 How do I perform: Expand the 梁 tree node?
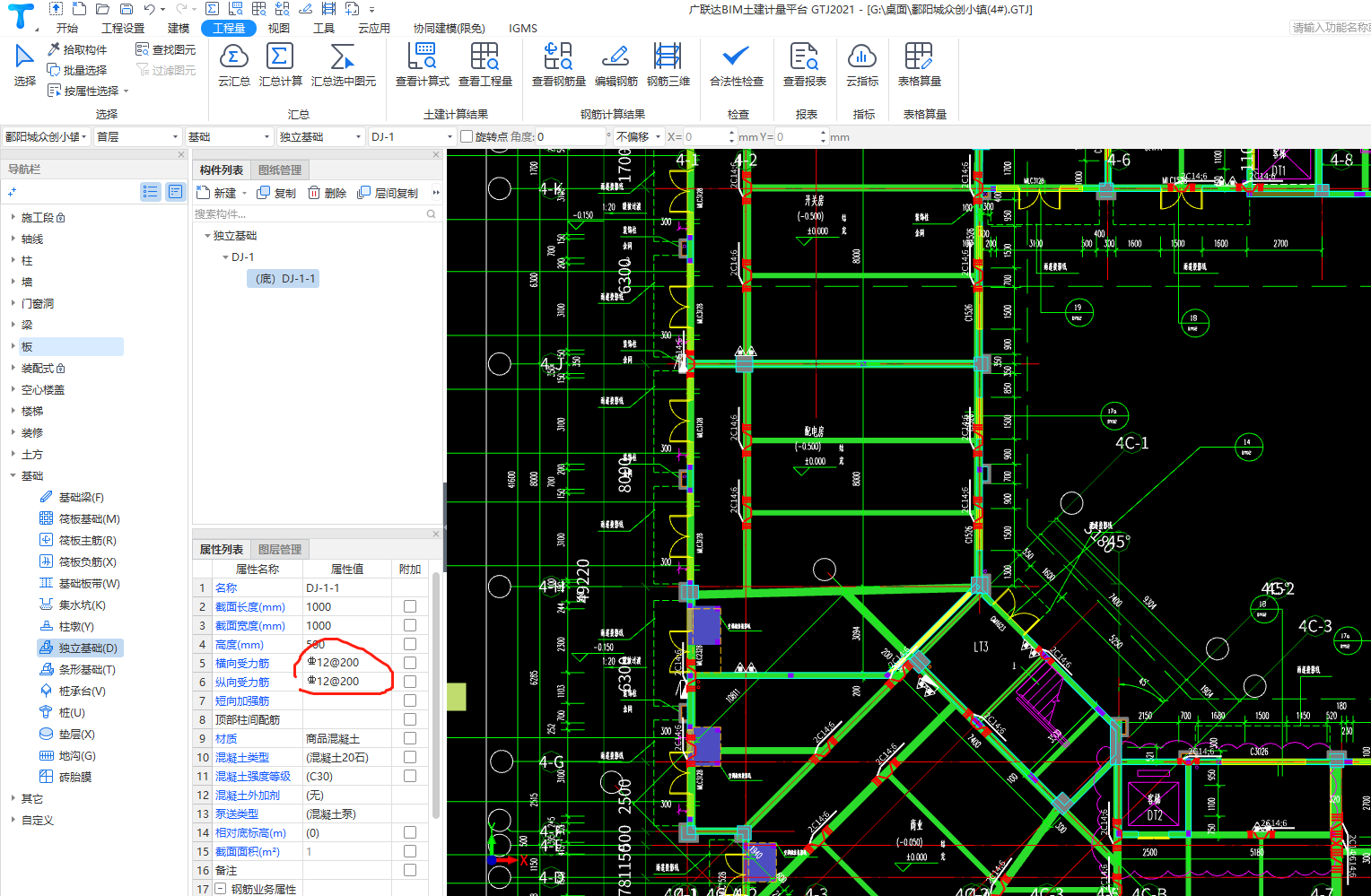pos(13,325)
